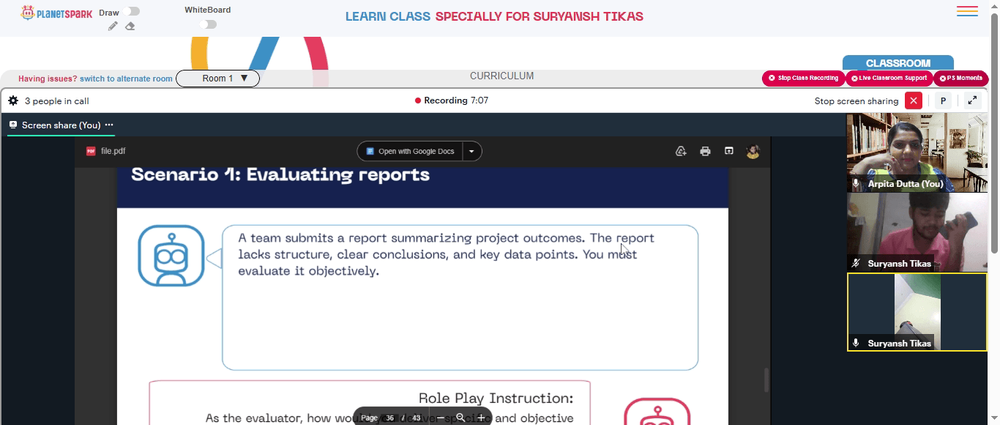The height and width of the screenshot is (425, 1000).
Task: Open the CURRICULUM tab
Action: (x=502, y=76)
